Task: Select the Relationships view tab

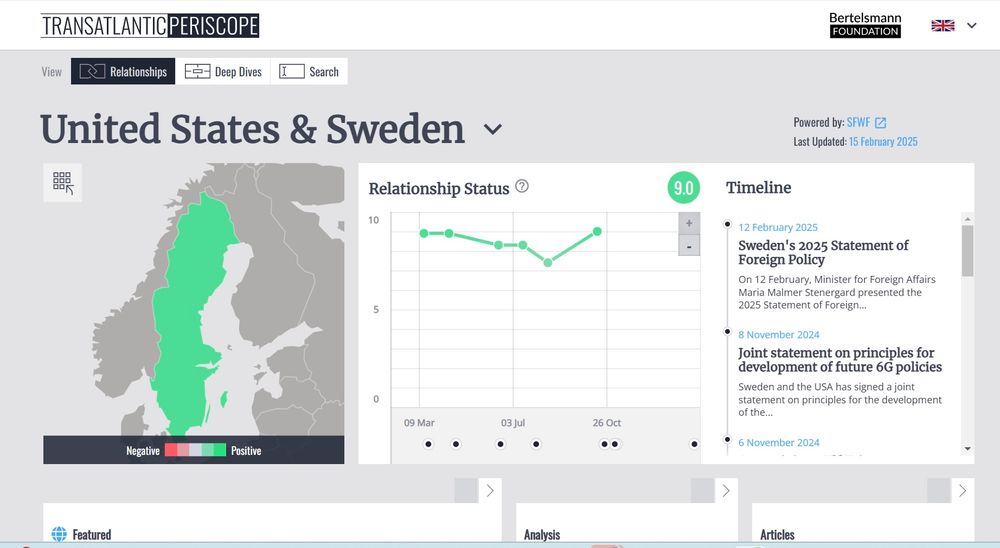Action: click(x=123, y=71)
